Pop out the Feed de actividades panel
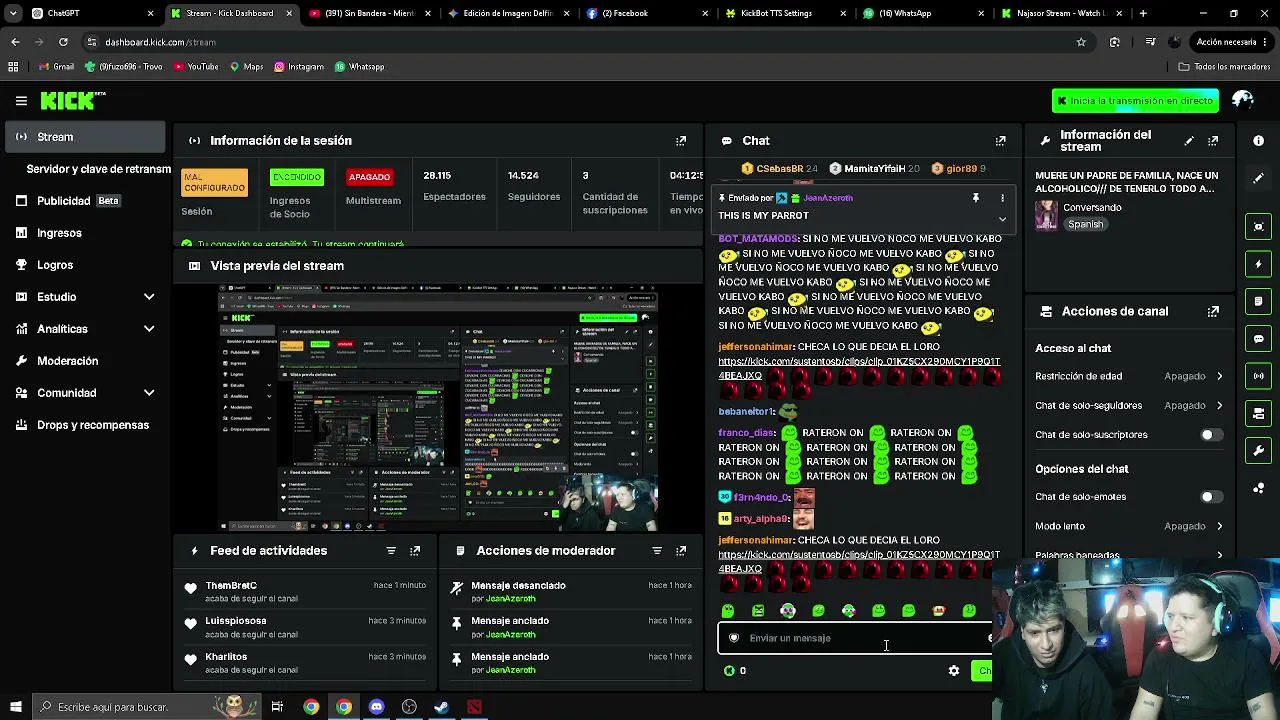 point(415,551)
